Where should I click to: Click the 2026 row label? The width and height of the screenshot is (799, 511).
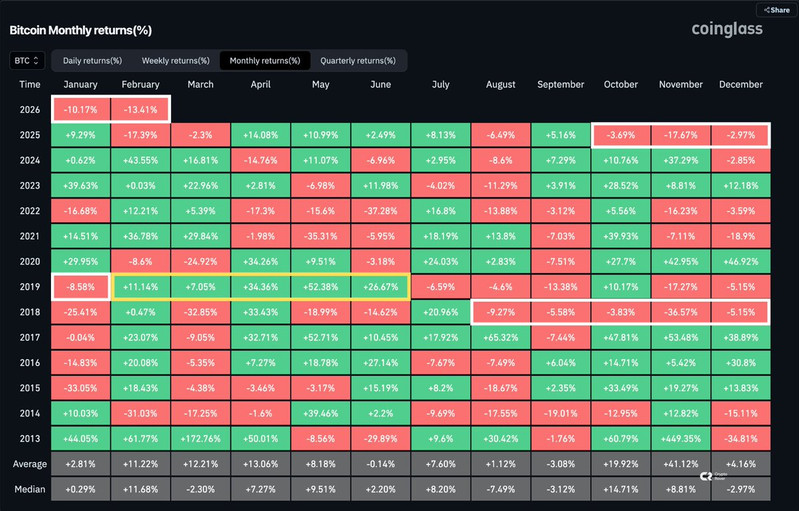click(30, 109)
